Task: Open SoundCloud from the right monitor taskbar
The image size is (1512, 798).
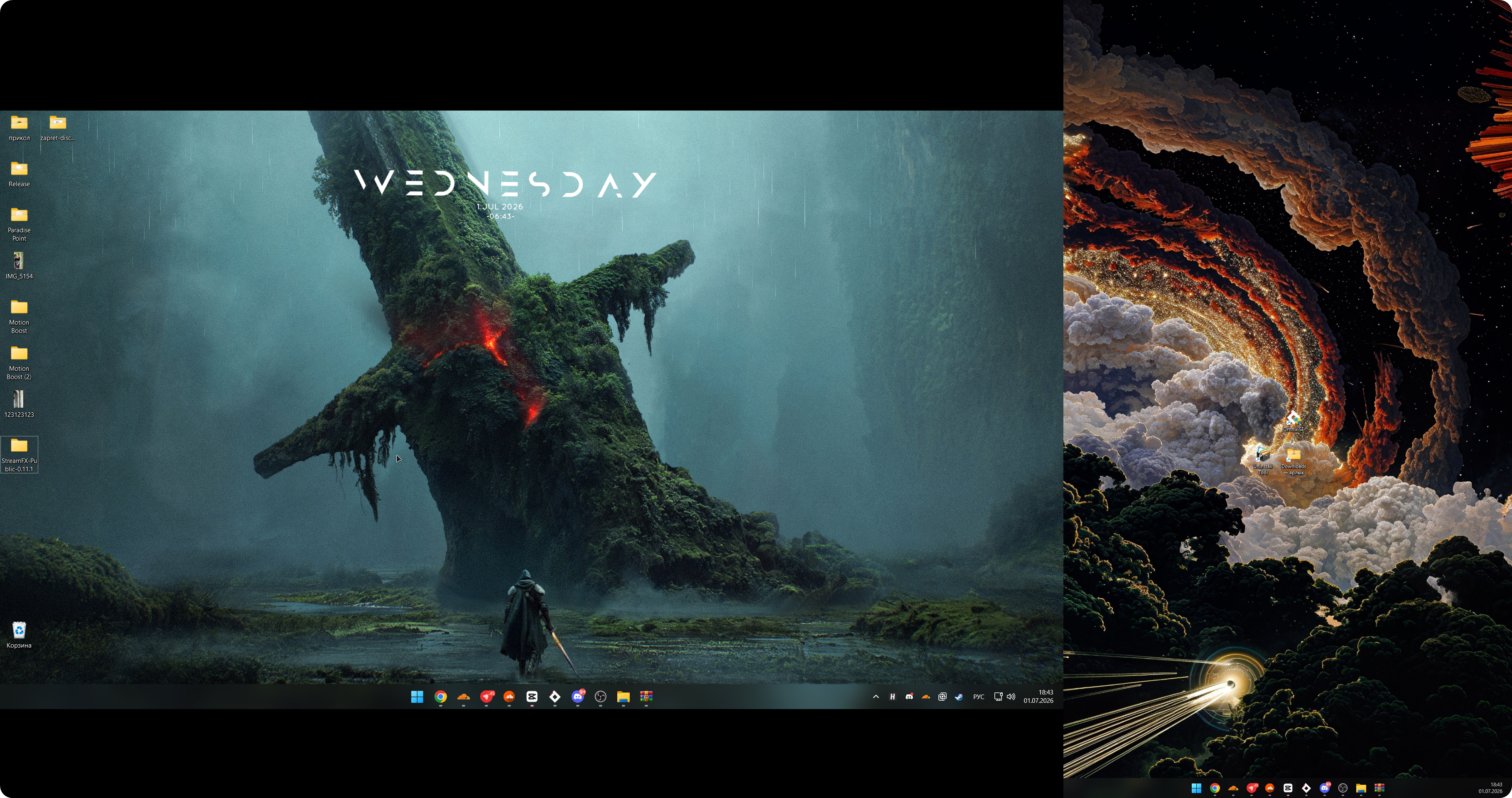Action: click(x=1269, y=788)
